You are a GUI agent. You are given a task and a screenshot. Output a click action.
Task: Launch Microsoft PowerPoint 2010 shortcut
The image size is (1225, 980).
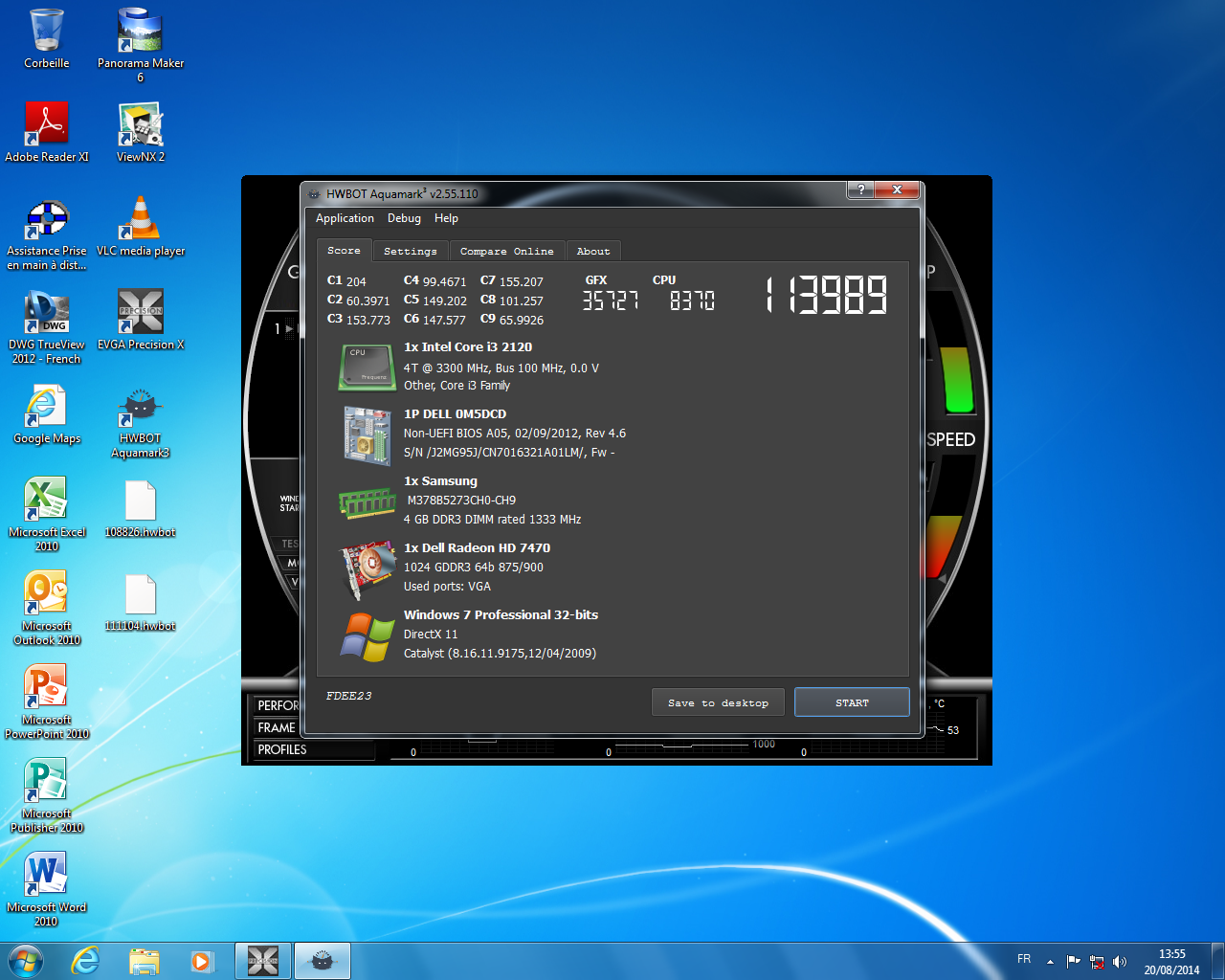pyautogui.click(x=46, y=702)
